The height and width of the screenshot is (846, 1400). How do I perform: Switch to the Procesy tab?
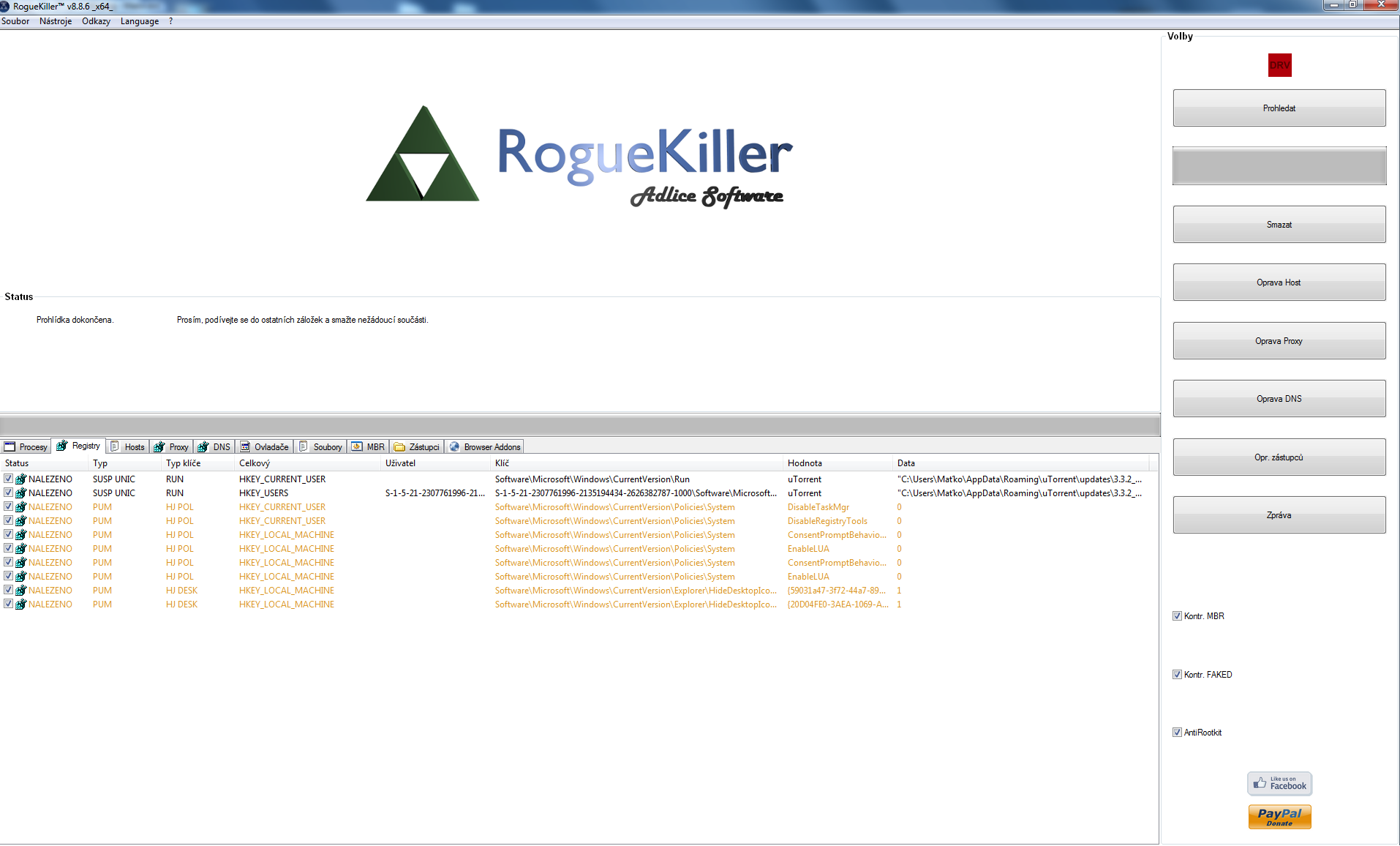[26, 447]
